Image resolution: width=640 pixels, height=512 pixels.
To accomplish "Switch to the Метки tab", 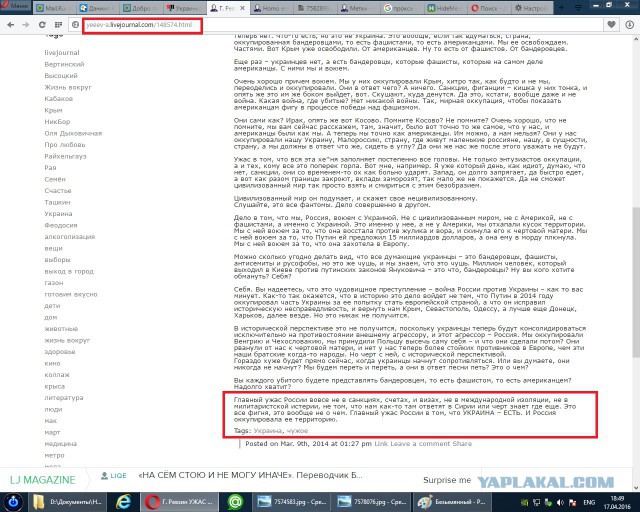I will pos(358,8).
